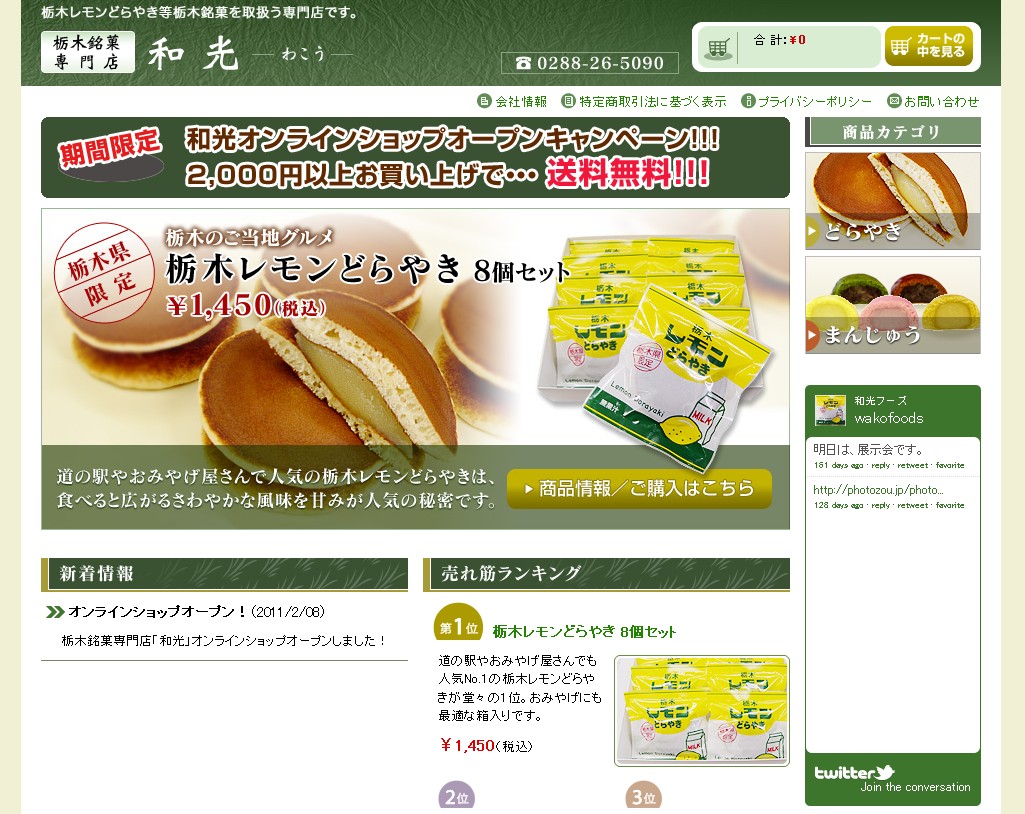The height and width of the screenshot is (814, 1025).
Task: Click the shopping cart icon beside 合計
Action: pos(718,48)
